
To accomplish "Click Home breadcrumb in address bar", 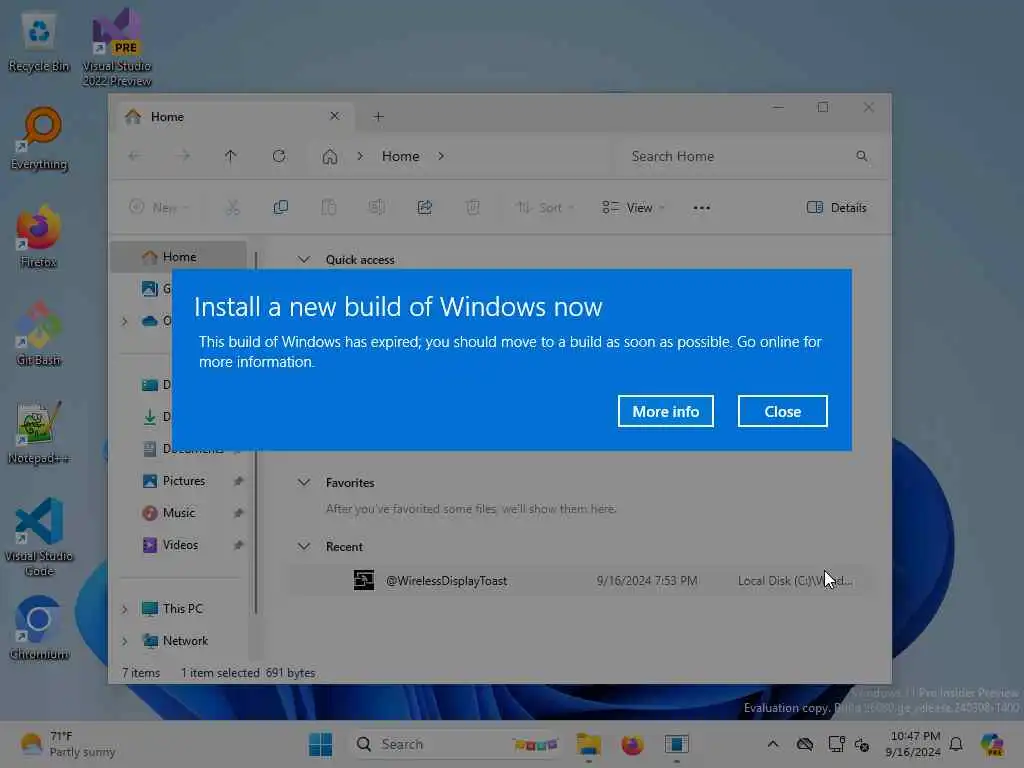I will pyautogui.click(x=400, y=156).
